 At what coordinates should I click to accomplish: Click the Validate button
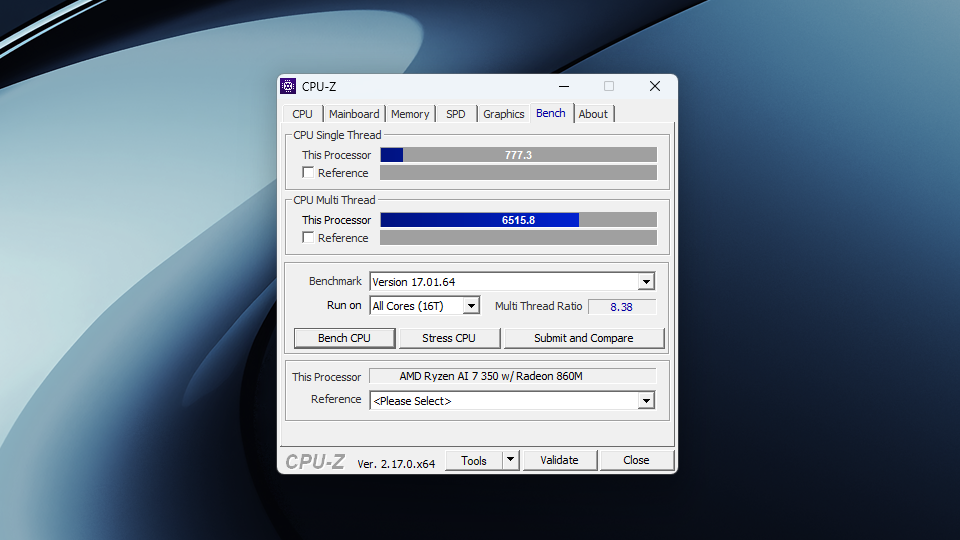coord(559,460)
